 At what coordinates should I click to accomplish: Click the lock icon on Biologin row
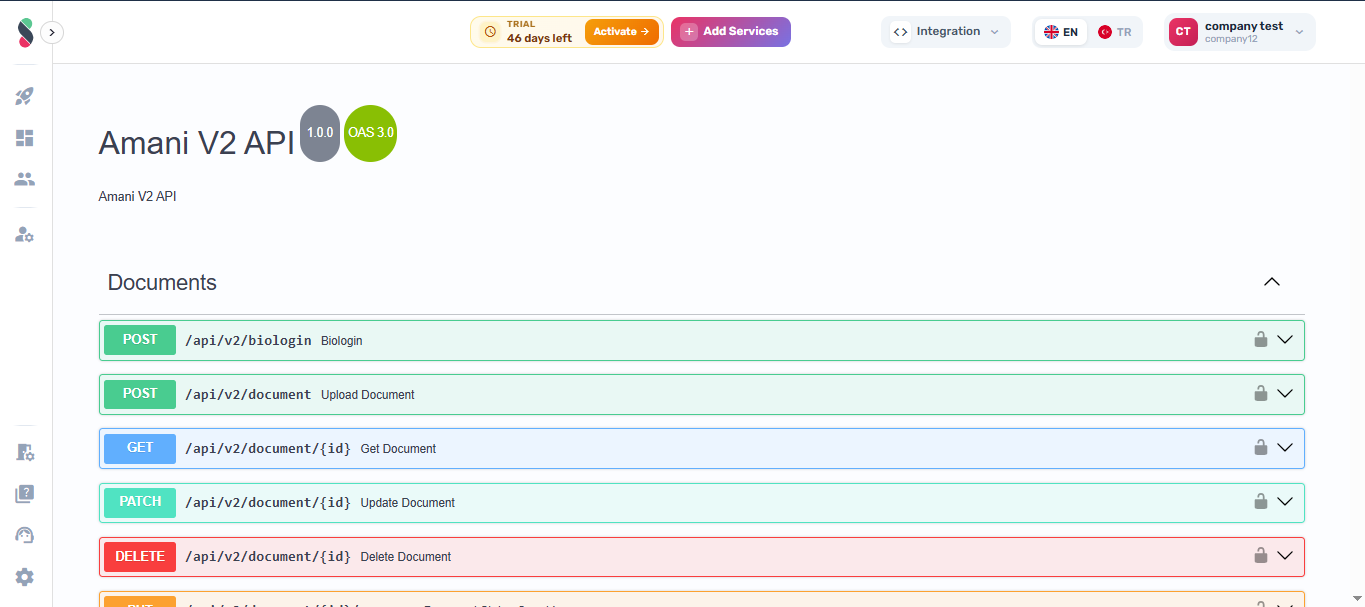coord(1261,339)
